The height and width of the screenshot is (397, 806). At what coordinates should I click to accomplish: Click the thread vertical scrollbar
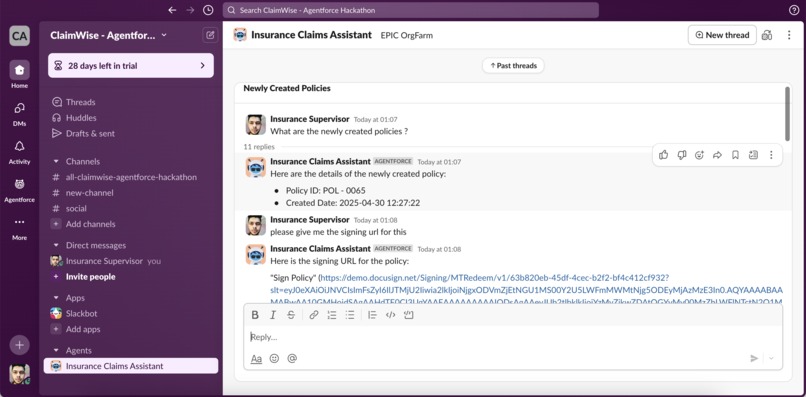(x=787, y=114)
